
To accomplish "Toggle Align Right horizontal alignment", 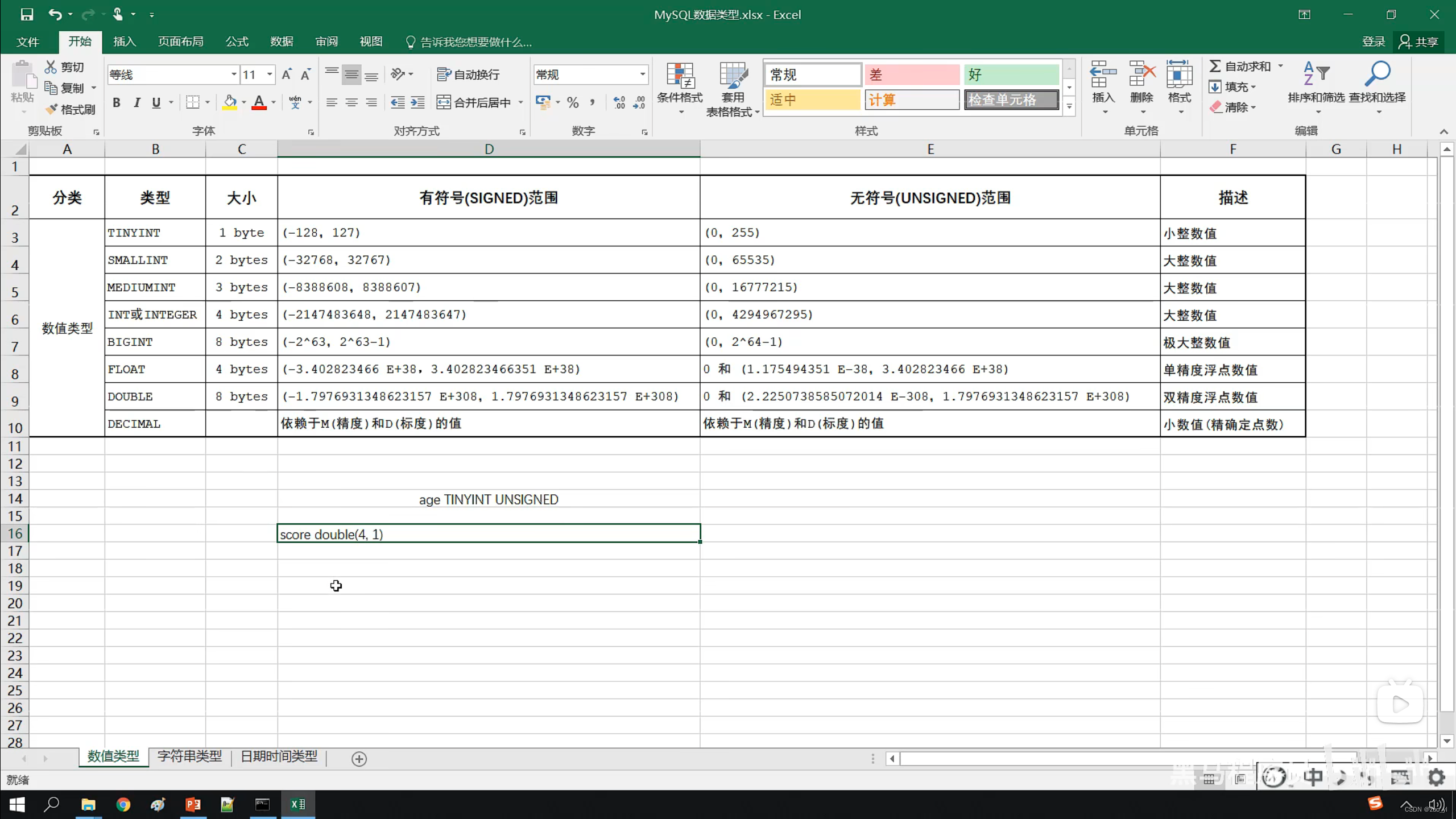I will [x=371, y=102].
